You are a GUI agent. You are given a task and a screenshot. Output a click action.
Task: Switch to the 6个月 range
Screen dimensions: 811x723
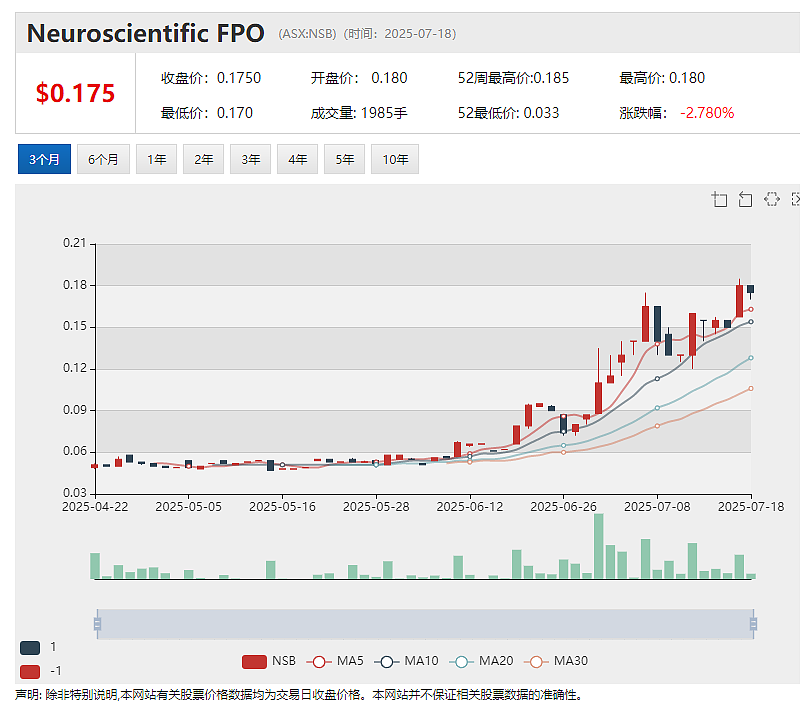pos(103,159)
